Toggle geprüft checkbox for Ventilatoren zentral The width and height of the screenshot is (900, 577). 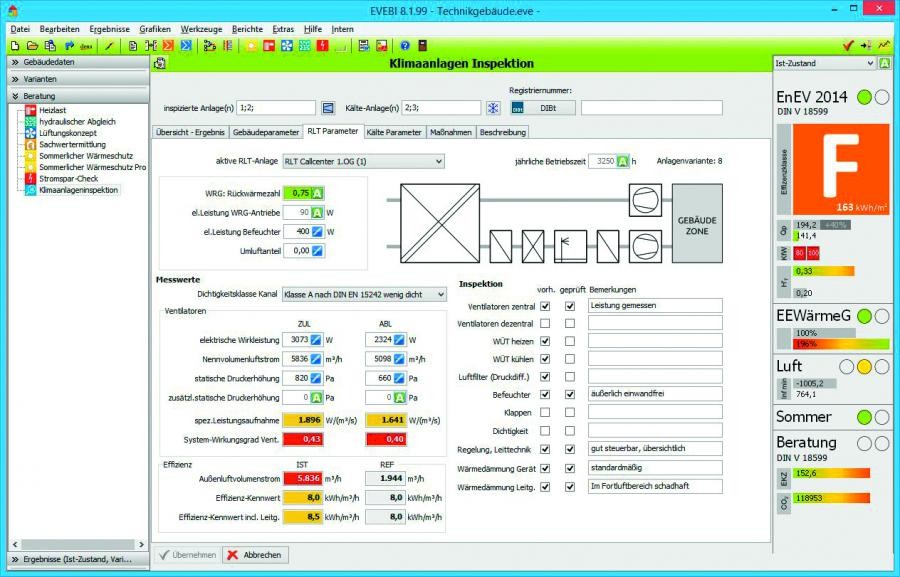click(x=569, y=307)
